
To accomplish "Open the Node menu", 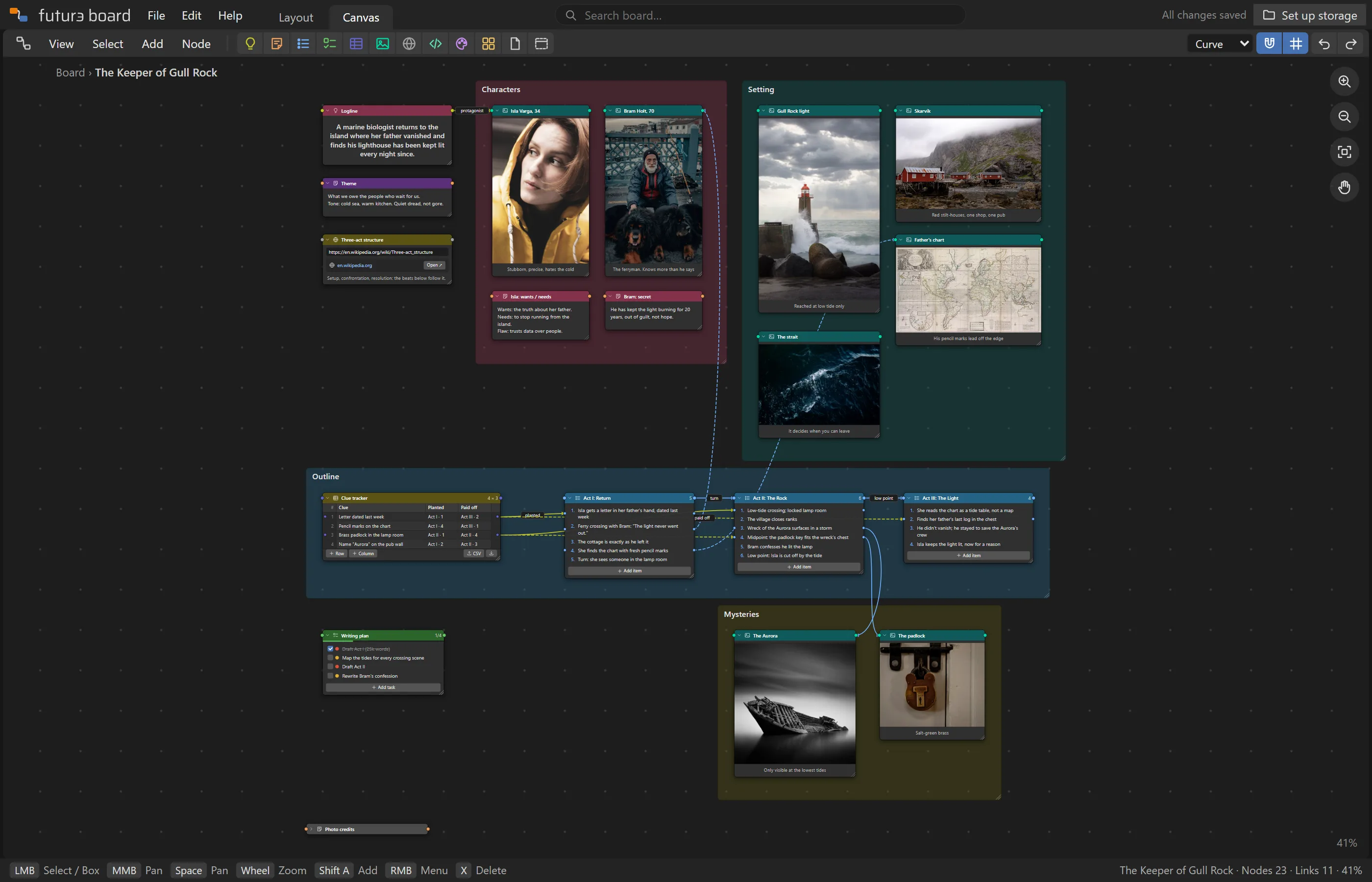I will [x=196, y=44].
